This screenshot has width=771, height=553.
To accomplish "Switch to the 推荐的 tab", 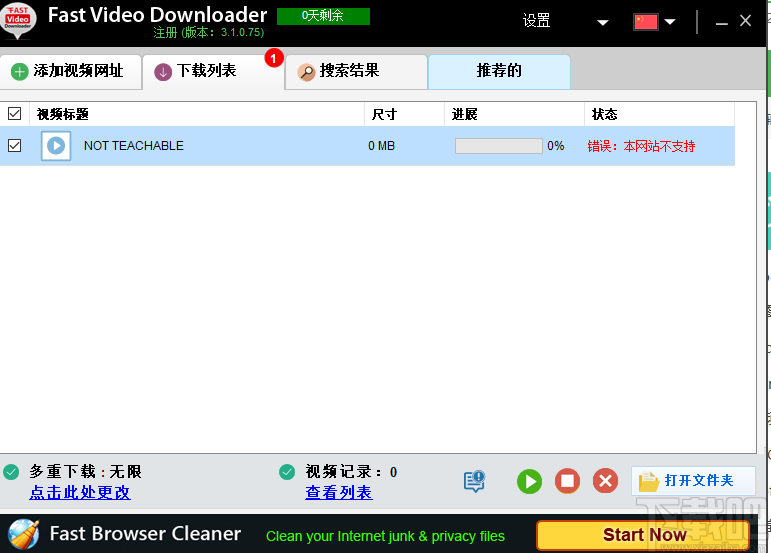I will 499,72.
